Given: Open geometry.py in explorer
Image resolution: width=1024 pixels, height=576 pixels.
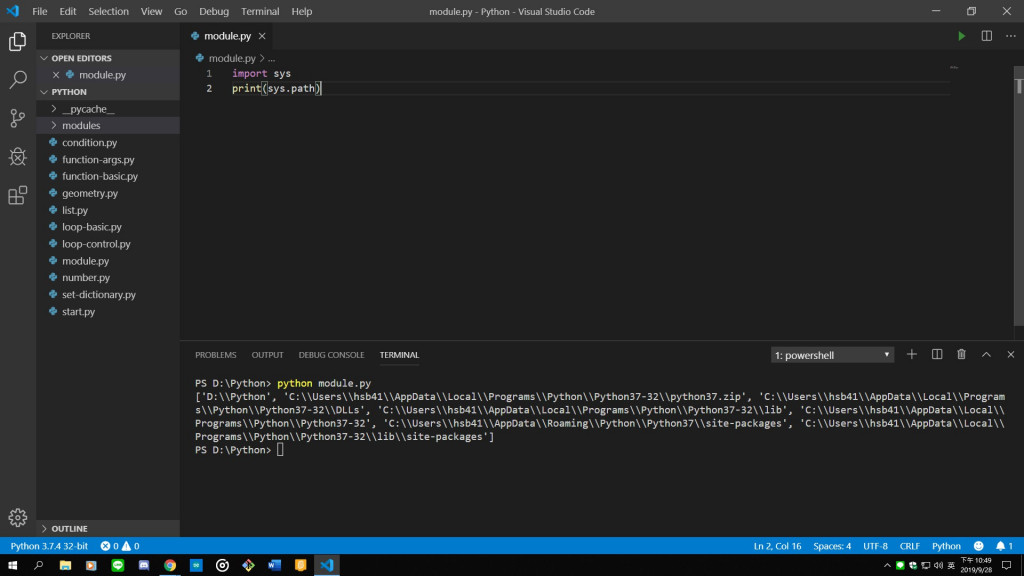Looking at the screenshot, I should pos(108,193).
